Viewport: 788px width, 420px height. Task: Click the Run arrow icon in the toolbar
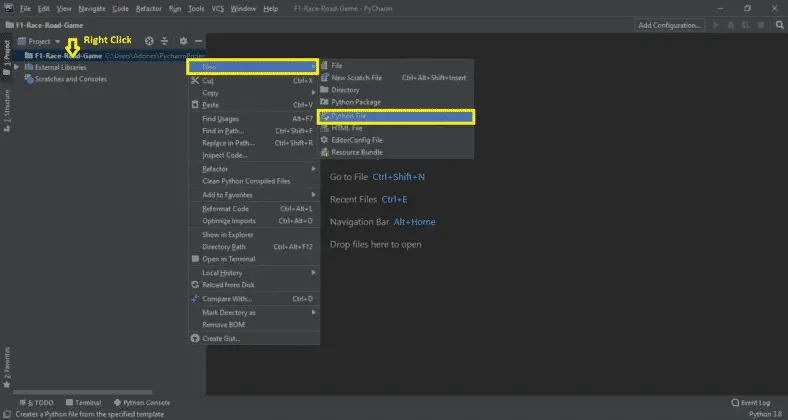716,24
